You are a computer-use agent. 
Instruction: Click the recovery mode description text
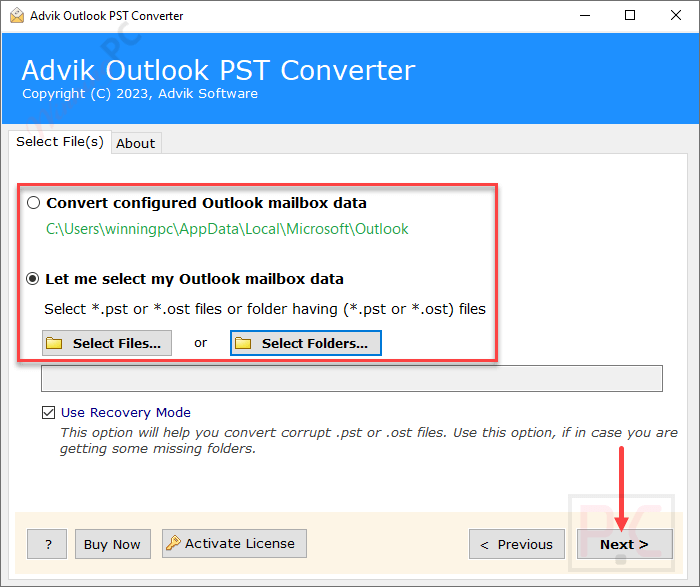point(369,441)
